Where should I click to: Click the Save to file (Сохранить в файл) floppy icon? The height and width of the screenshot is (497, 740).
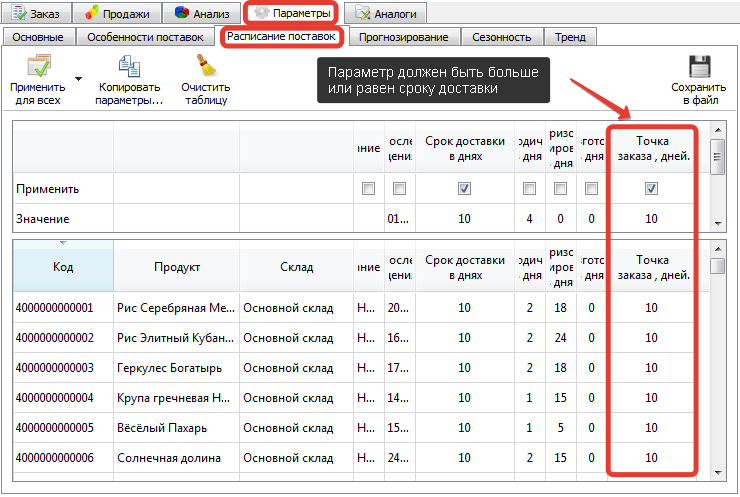coord(698,68)
